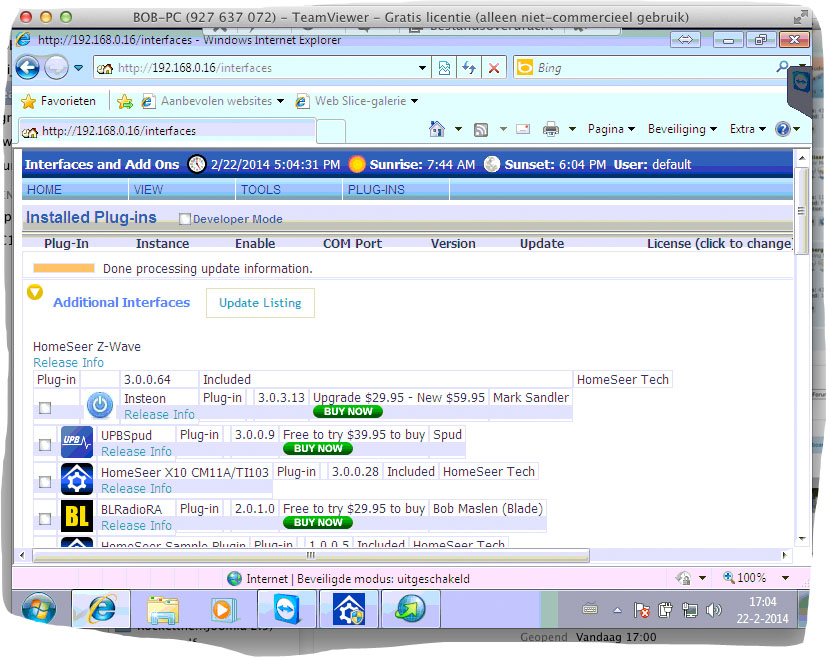Click the IE back navigation arrow
This screenshot has height=657, width=826.
tap(27, 68)
